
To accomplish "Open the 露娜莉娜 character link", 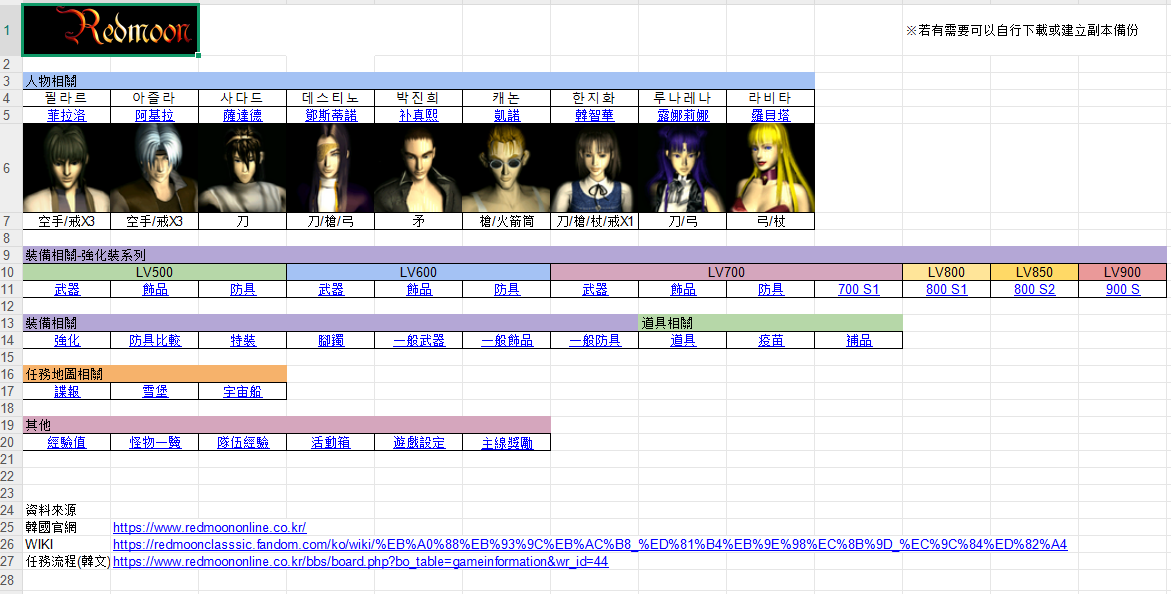I will tap(683, 116).
